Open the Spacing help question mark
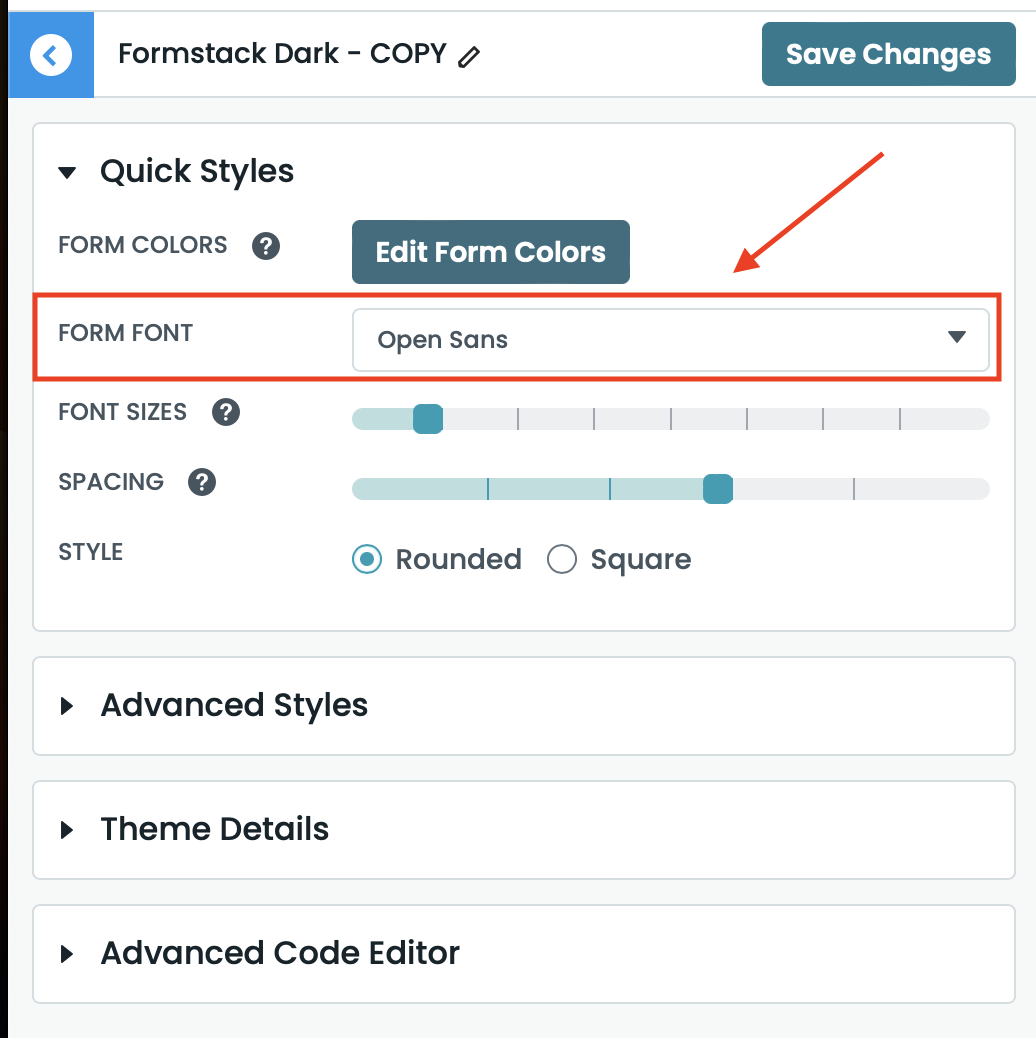Viewport: 1036px width, 1038px height. tap(202, 482)
